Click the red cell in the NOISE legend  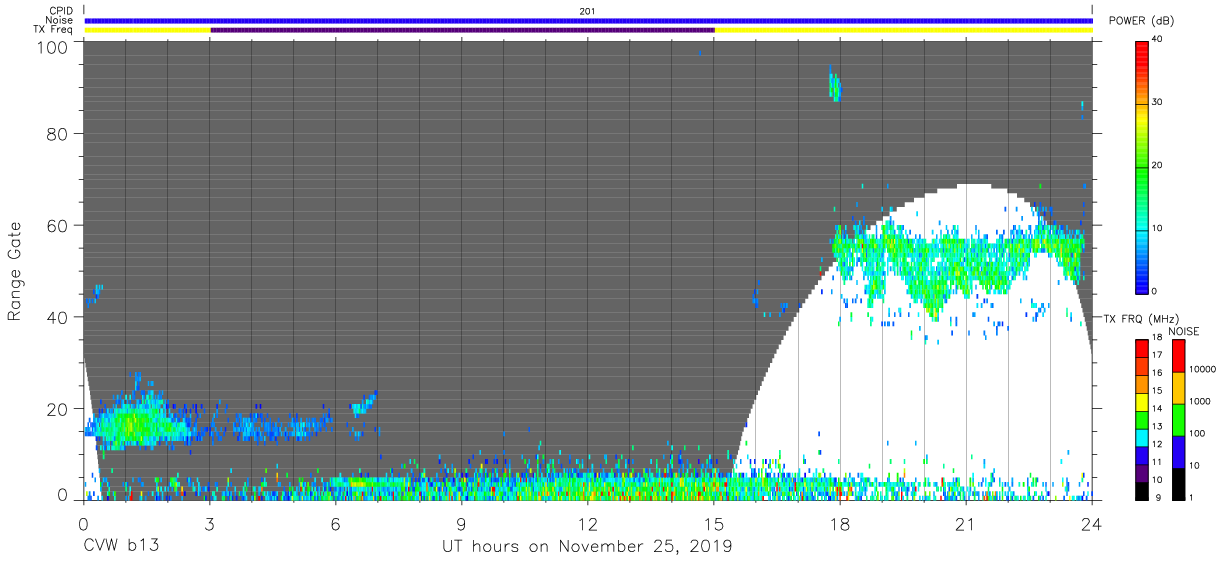[x=1177, y=355]
